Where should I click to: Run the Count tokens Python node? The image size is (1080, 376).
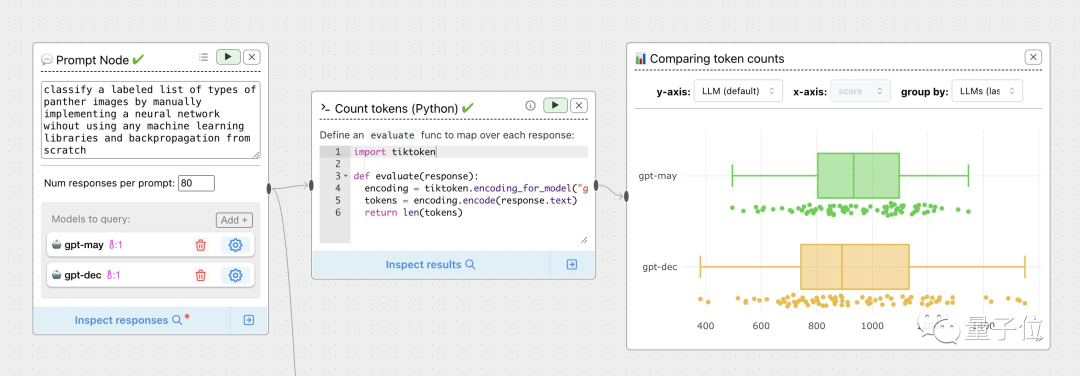click(555, 105)
